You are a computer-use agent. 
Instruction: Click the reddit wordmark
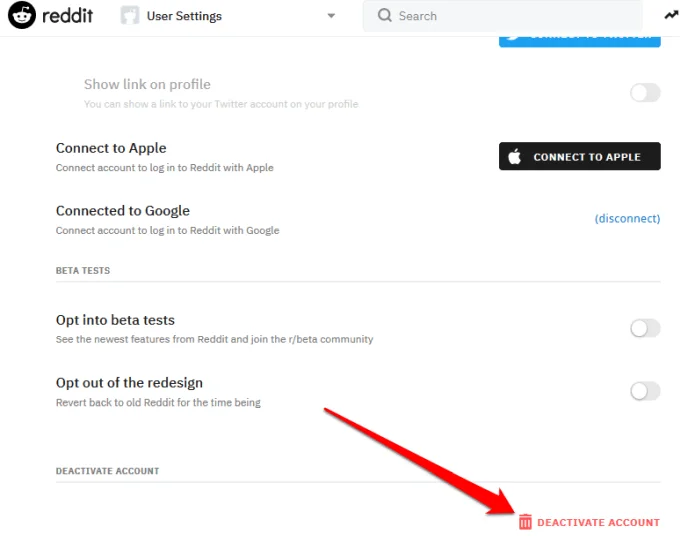pyautogui.click(x=67, y=16)
